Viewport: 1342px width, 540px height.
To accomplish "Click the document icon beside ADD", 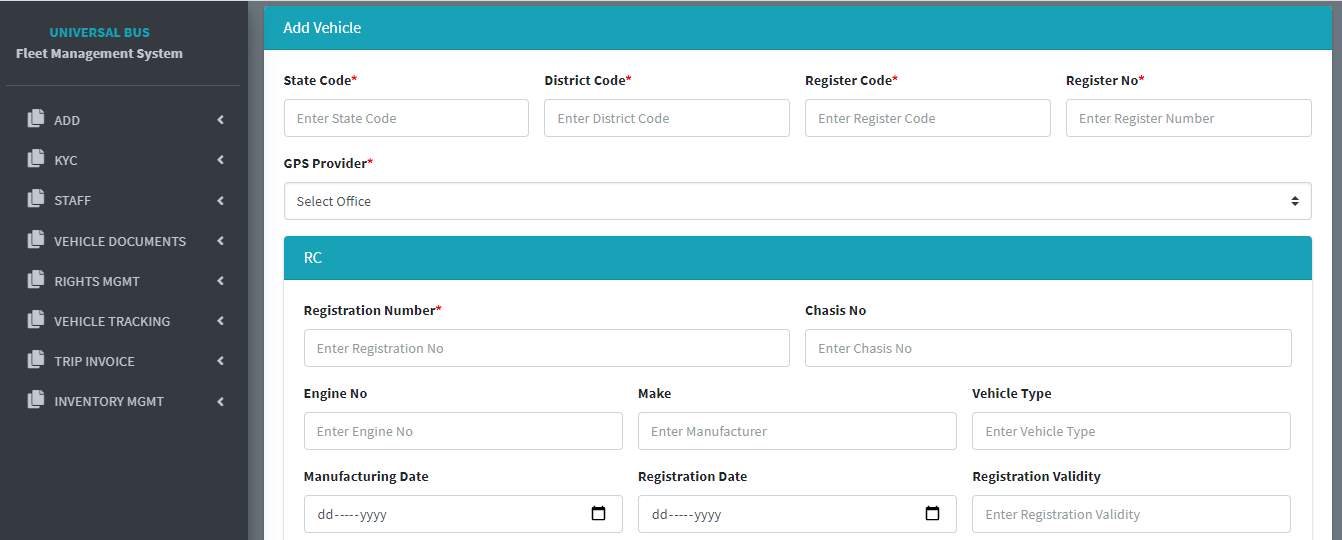I will click(x=36, y=119).
